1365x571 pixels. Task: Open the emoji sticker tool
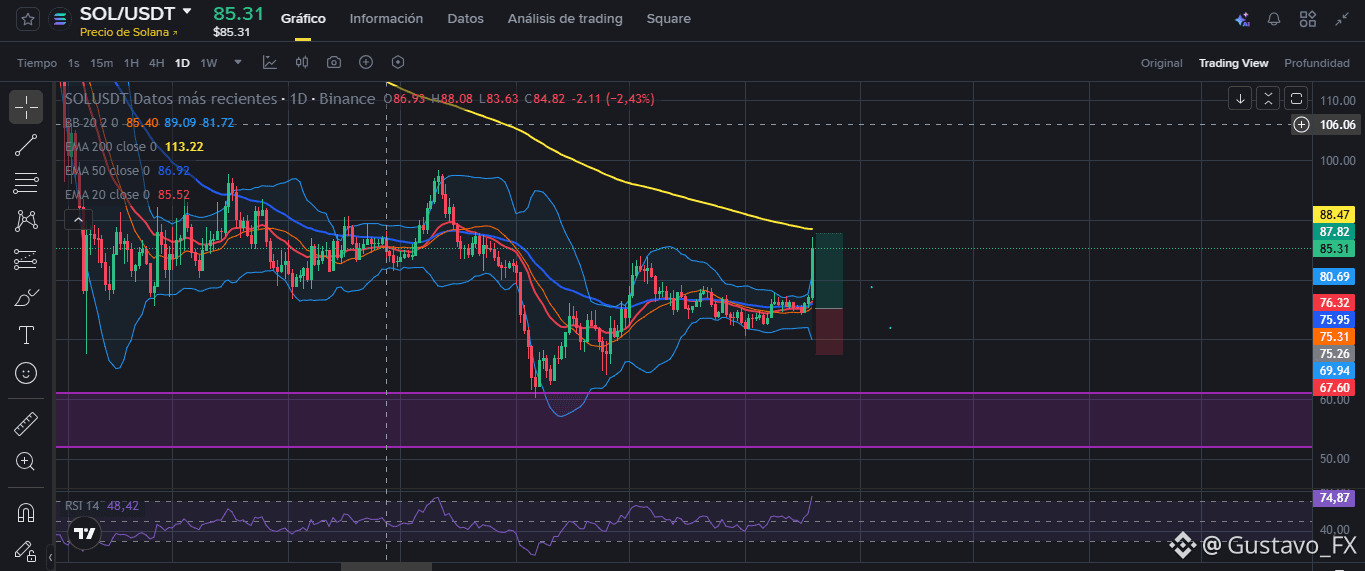(26, 373)
